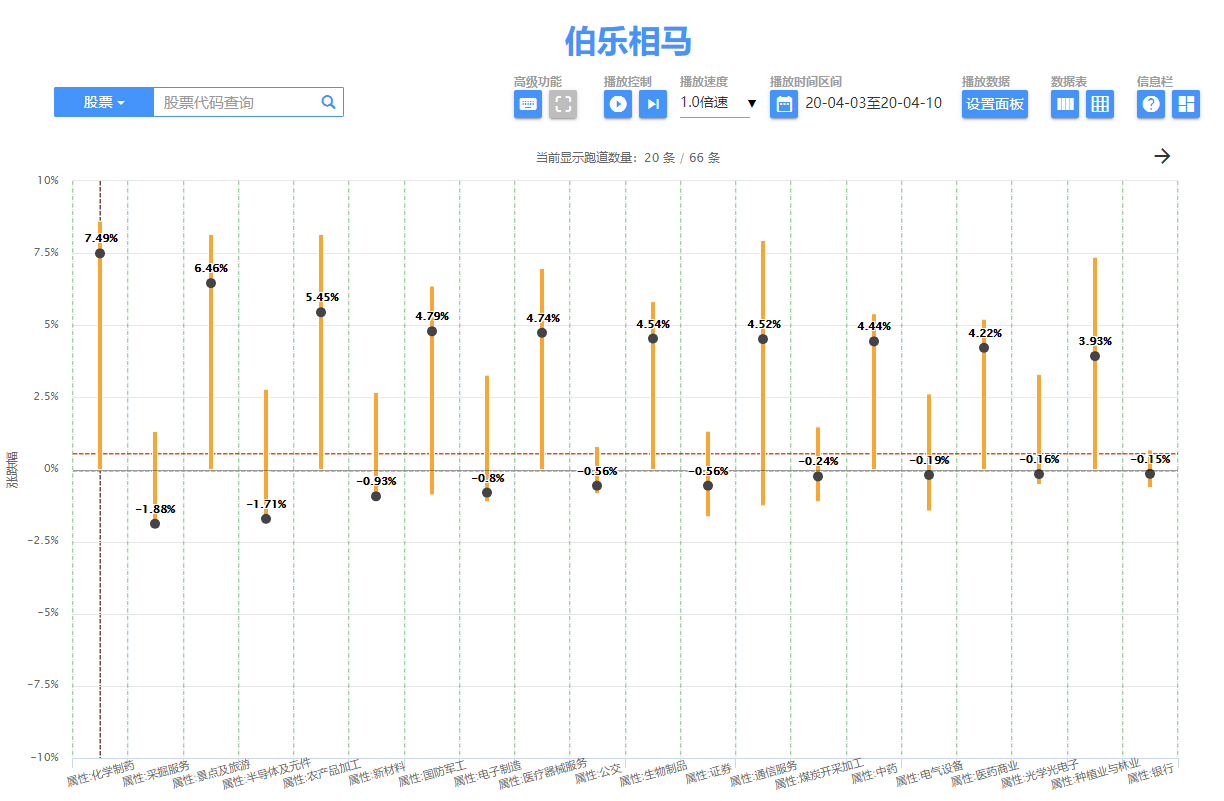Click the 3.93% data point for 种植业与林业
1224x801 pixels.
click(1095, 356)
